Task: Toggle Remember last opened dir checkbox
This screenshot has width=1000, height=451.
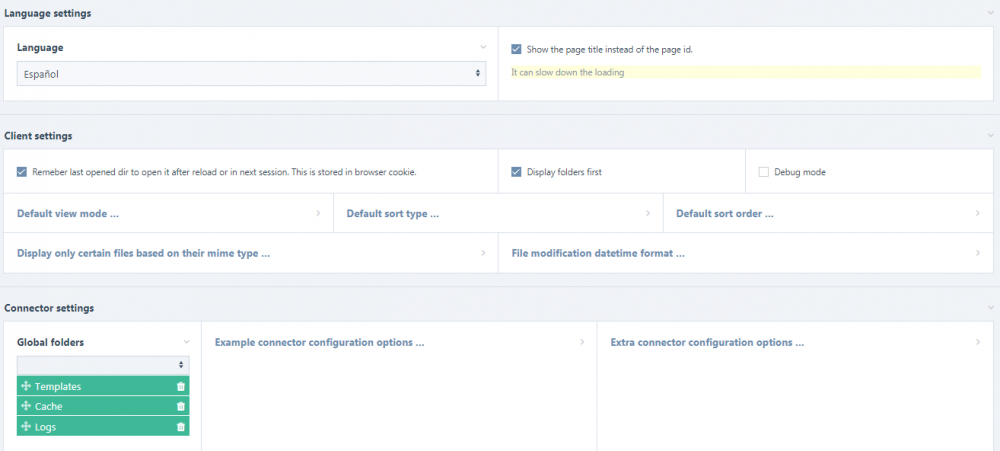Action: pos(22,172)
